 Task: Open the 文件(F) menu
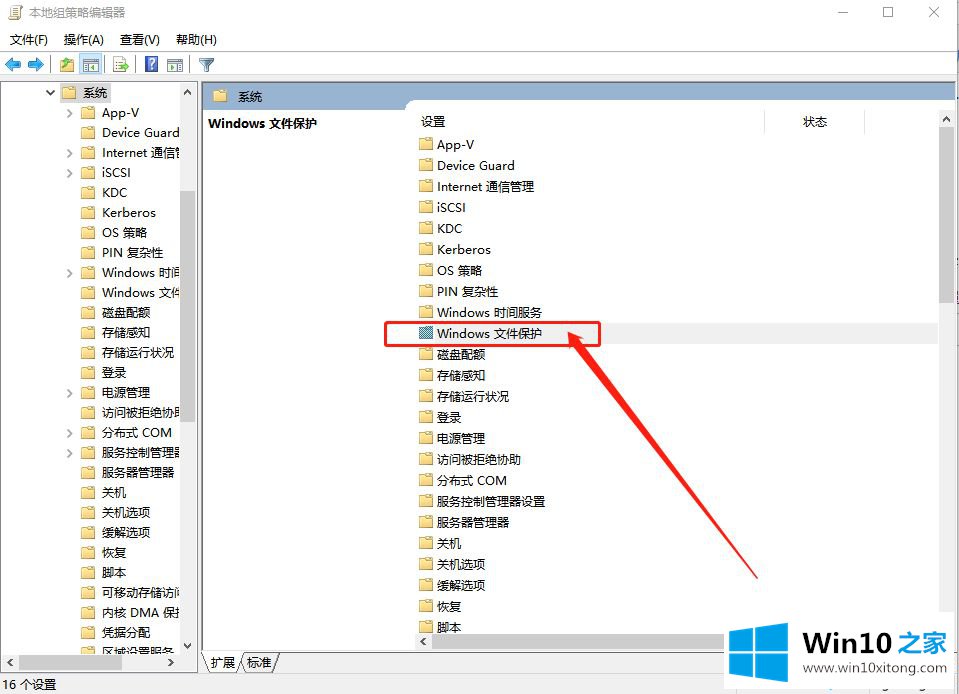click(x=29, y=40)
